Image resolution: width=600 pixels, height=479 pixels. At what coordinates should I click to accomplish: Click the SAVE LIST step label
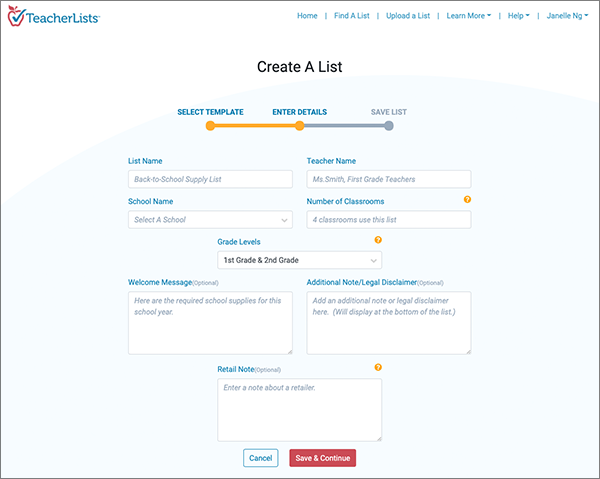(x=389, y=112)
